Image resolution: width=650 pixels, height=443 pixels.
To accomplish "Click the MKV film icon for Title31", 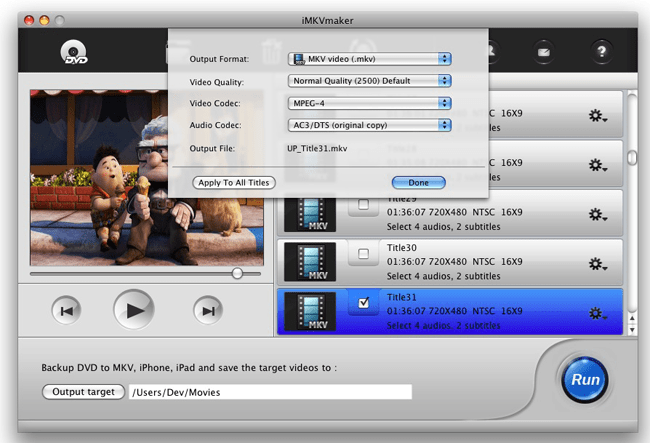I will 310,312.
